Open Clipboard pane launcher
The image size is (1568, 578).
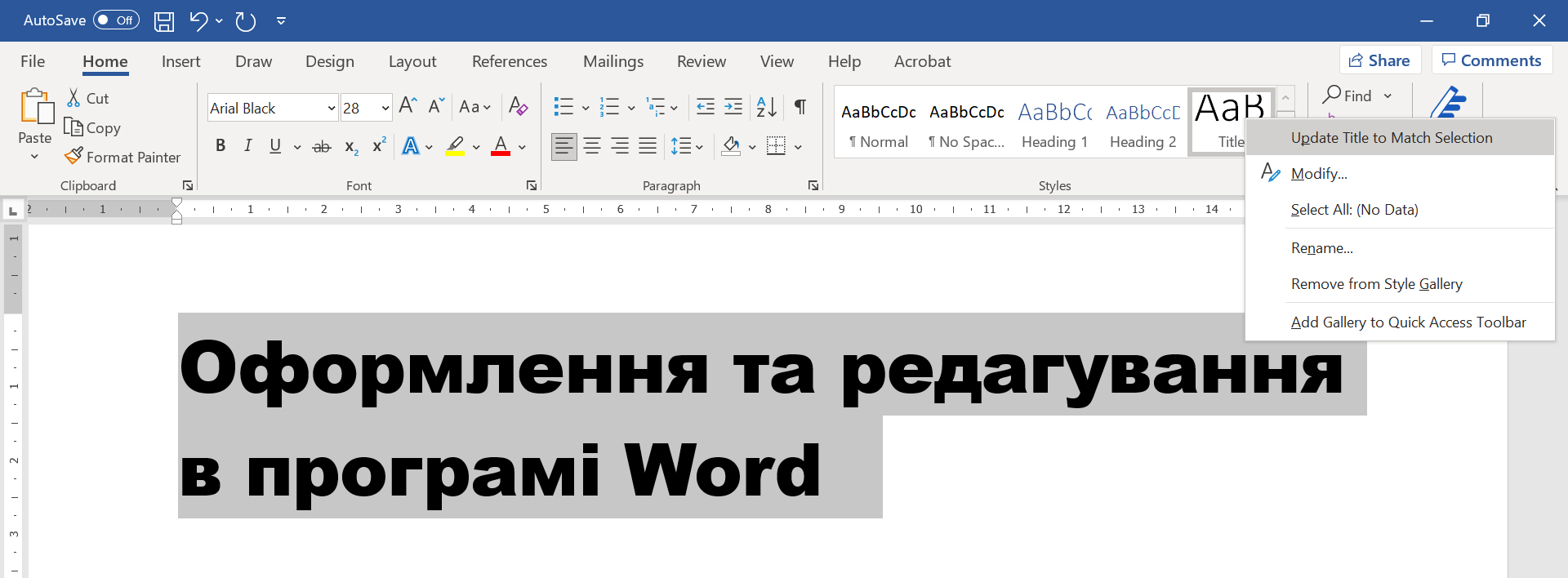(188, 185)
